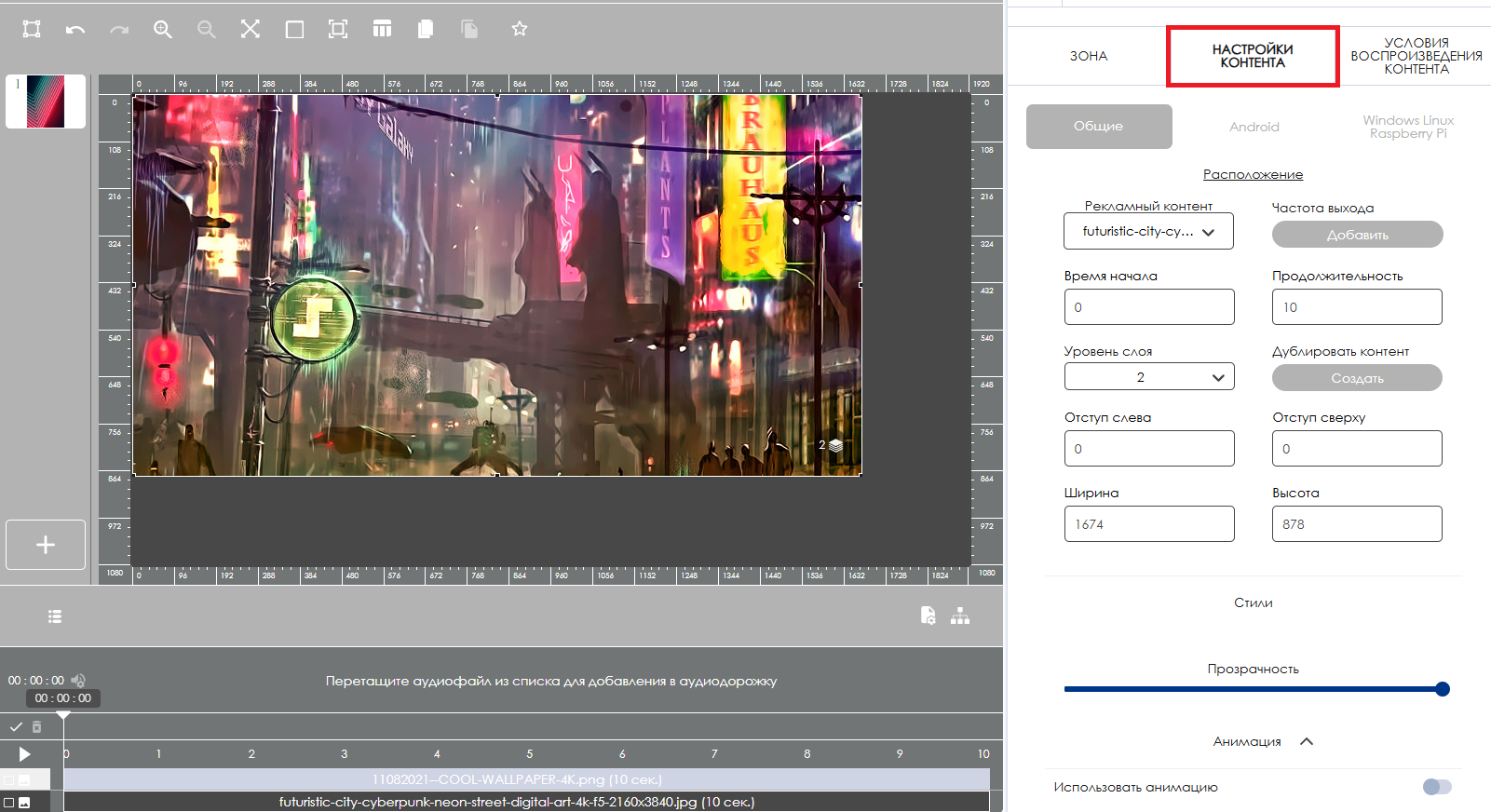Open the 'Рекламный контент' dropdown
This screenshot has width=1491, height=812.
[x=1148, y=232]
